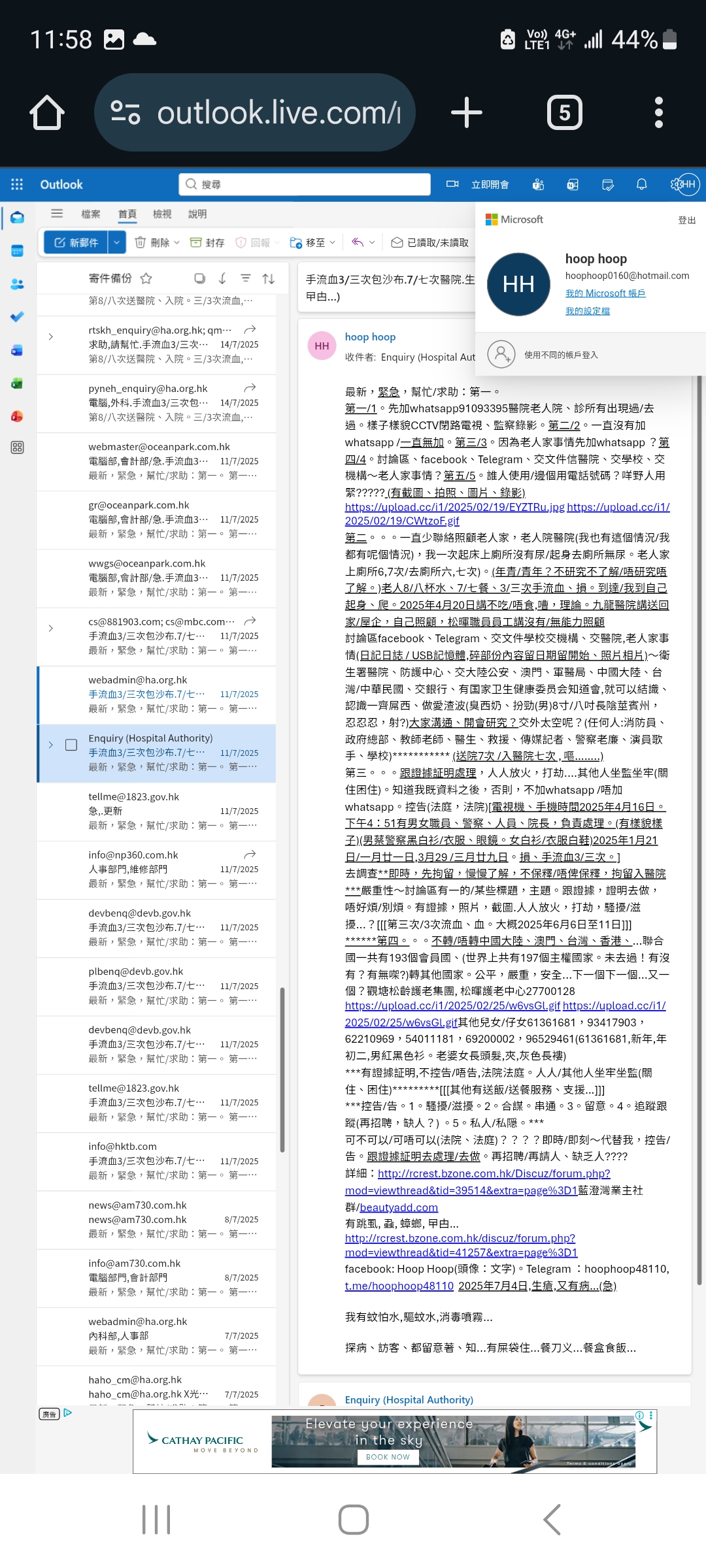Click 登出 to sign out
This screenshot has height=1568, width=706.
click(x=686, y=220)
